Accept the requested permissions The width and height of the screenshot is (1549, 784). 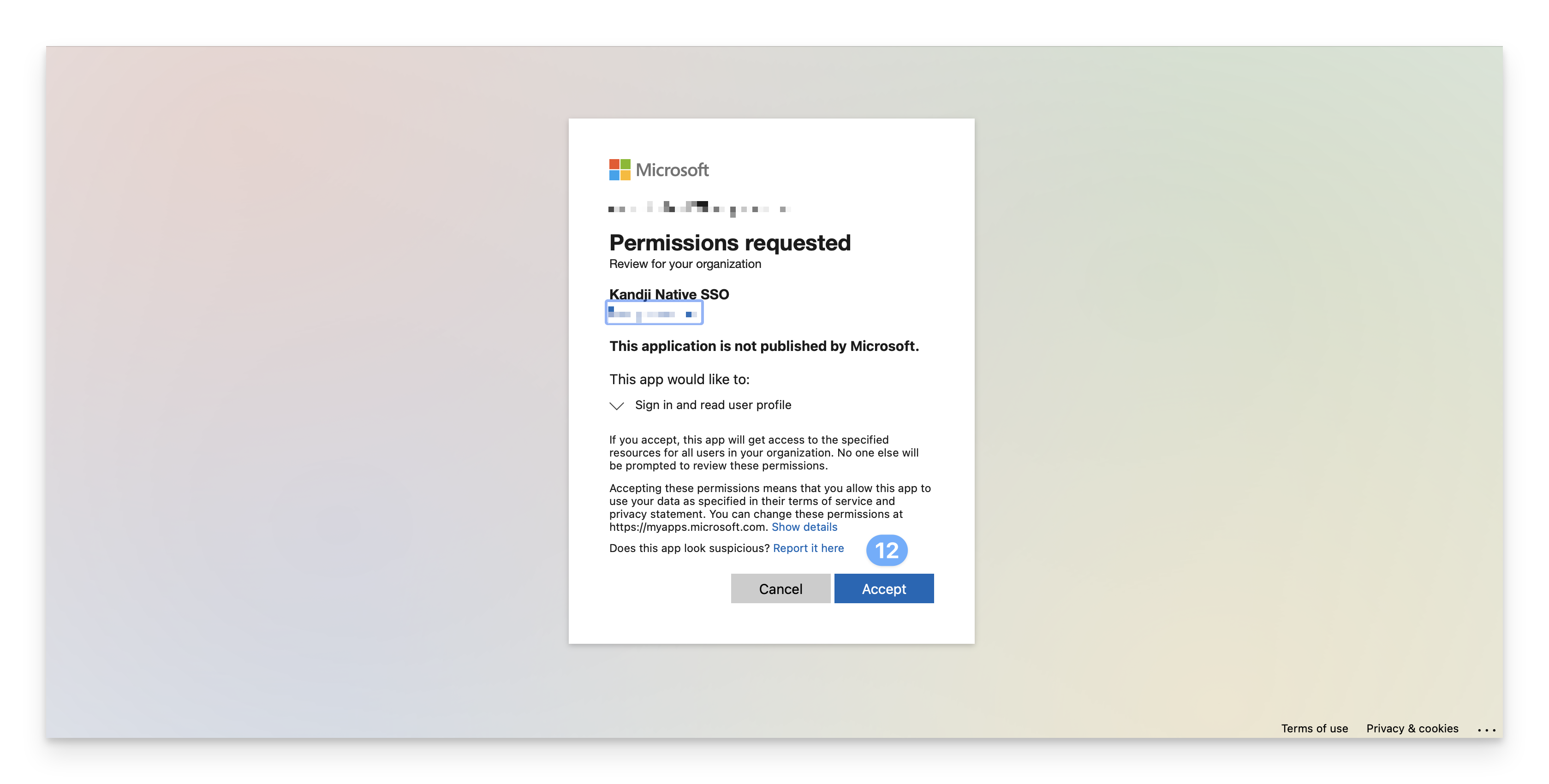coord(883,588)
